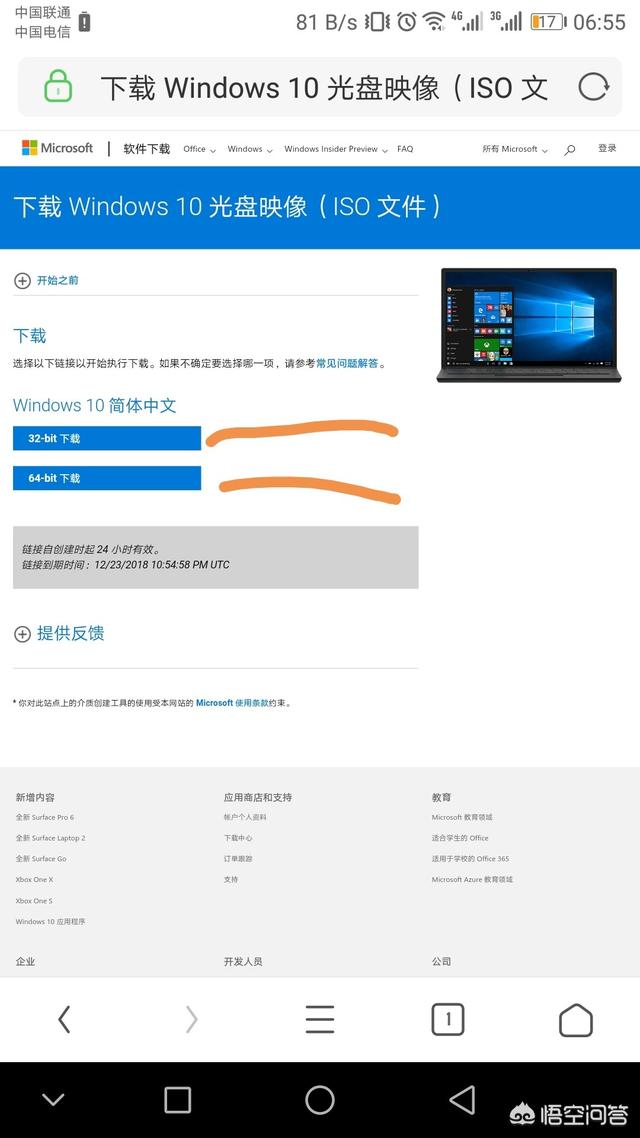Viewport: 640px width, 1138px height.
Task: Open Windows 10 应用程序 footer link
Action: (50, 922)
